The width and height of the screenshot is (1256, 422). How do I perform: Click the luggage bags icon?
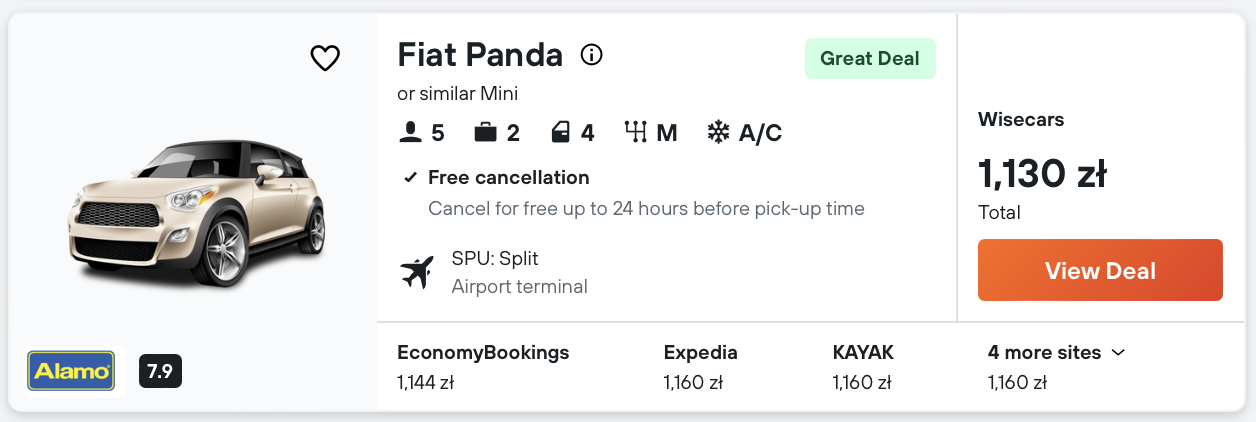(x=486, y=132)
